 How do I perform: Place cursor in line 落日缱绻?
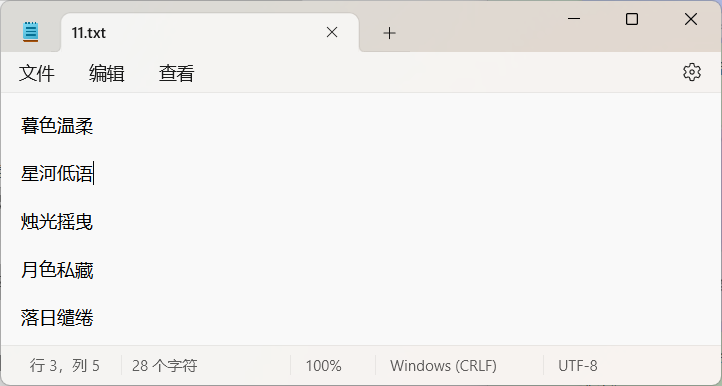57,318
